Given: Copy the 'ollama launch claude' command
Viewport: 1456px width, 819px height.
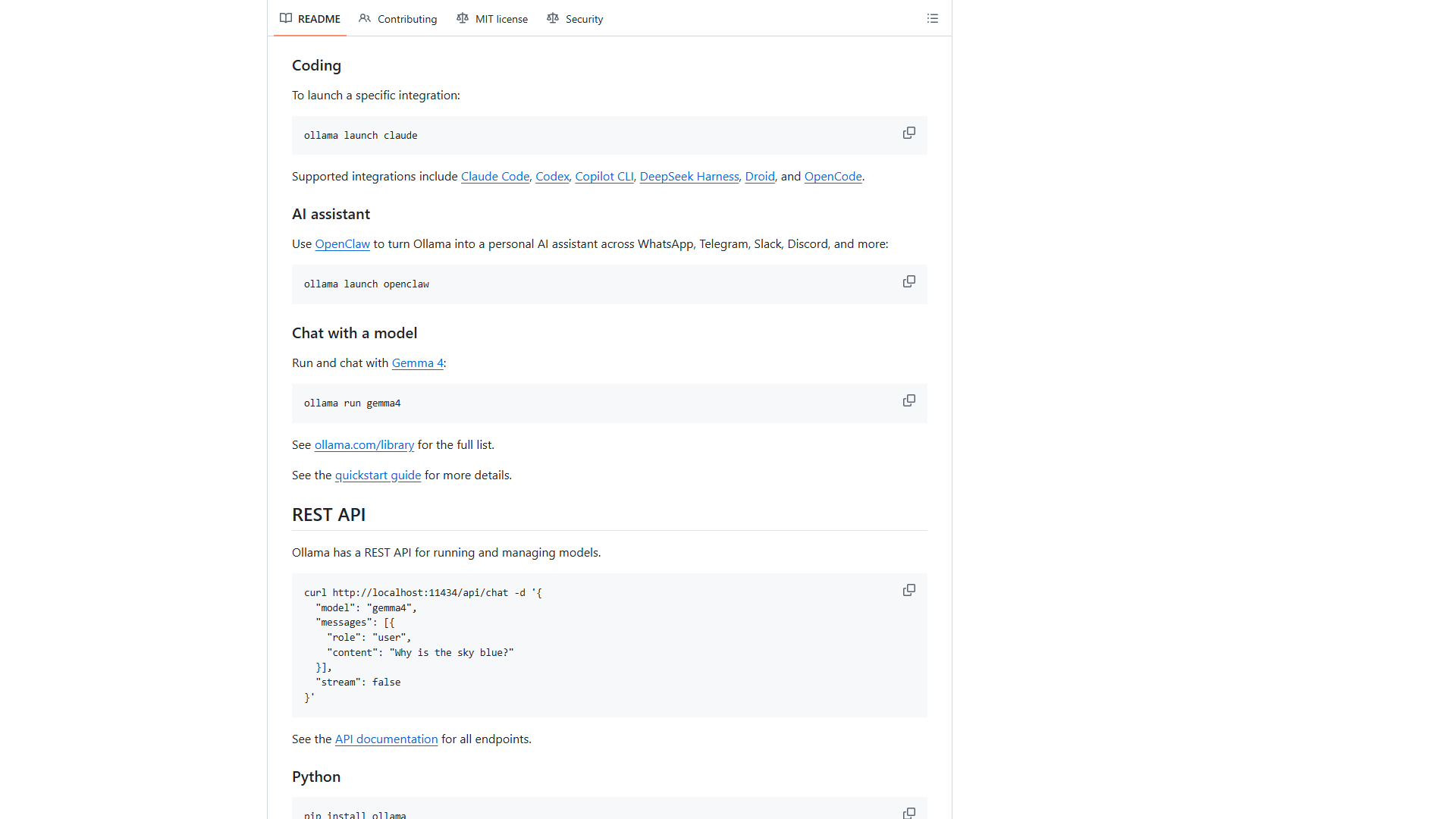Looking at the screenshot, I should 908,133.
